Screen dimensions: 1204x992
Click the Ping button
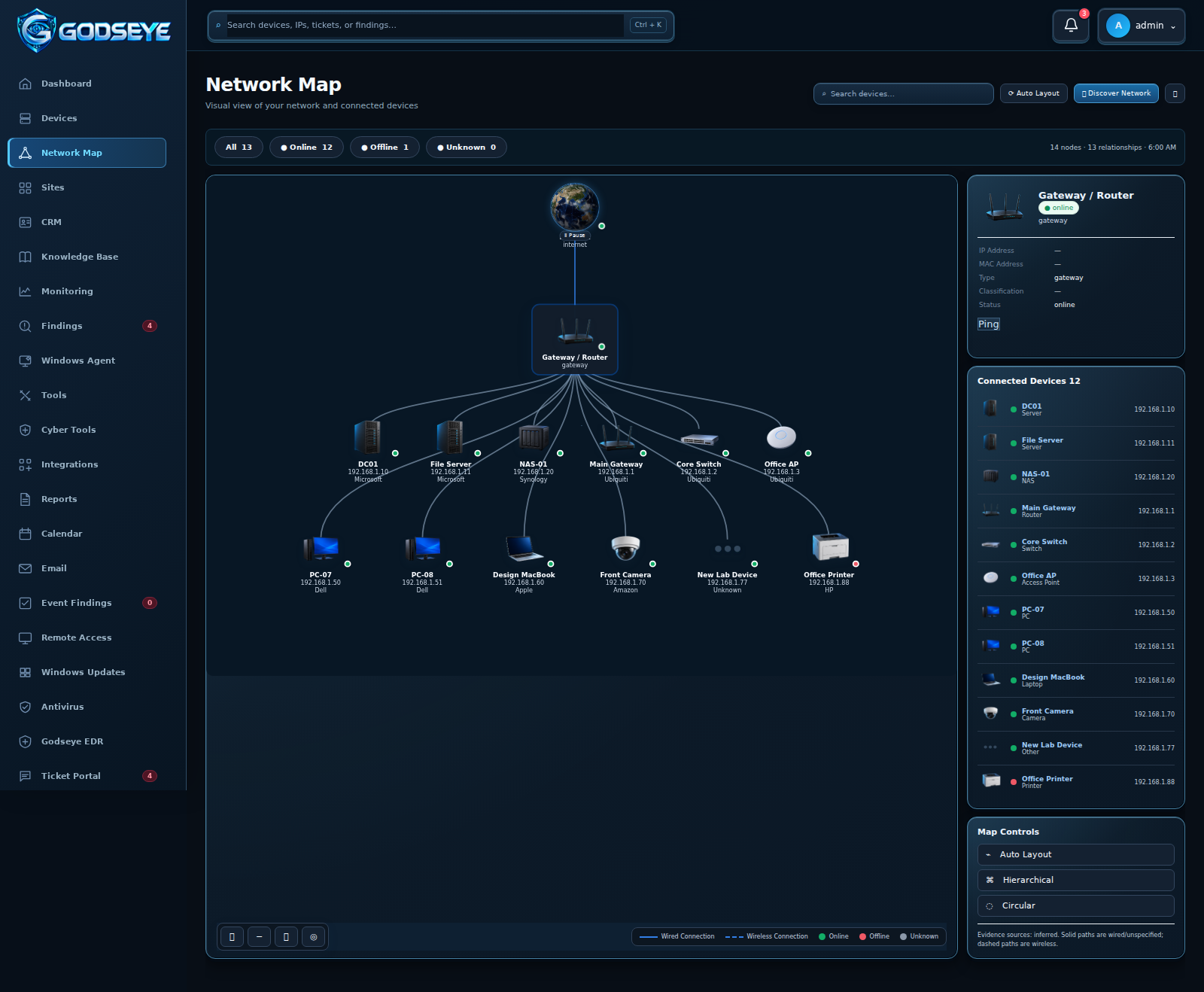(988, 324)
